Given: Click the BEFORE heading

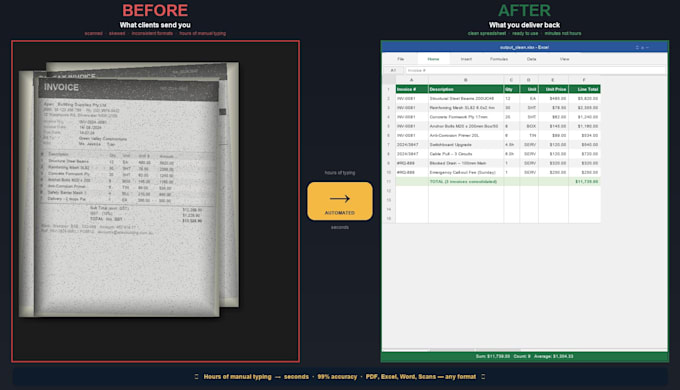Looking at the screenshot, I should (x=155, y=10).
